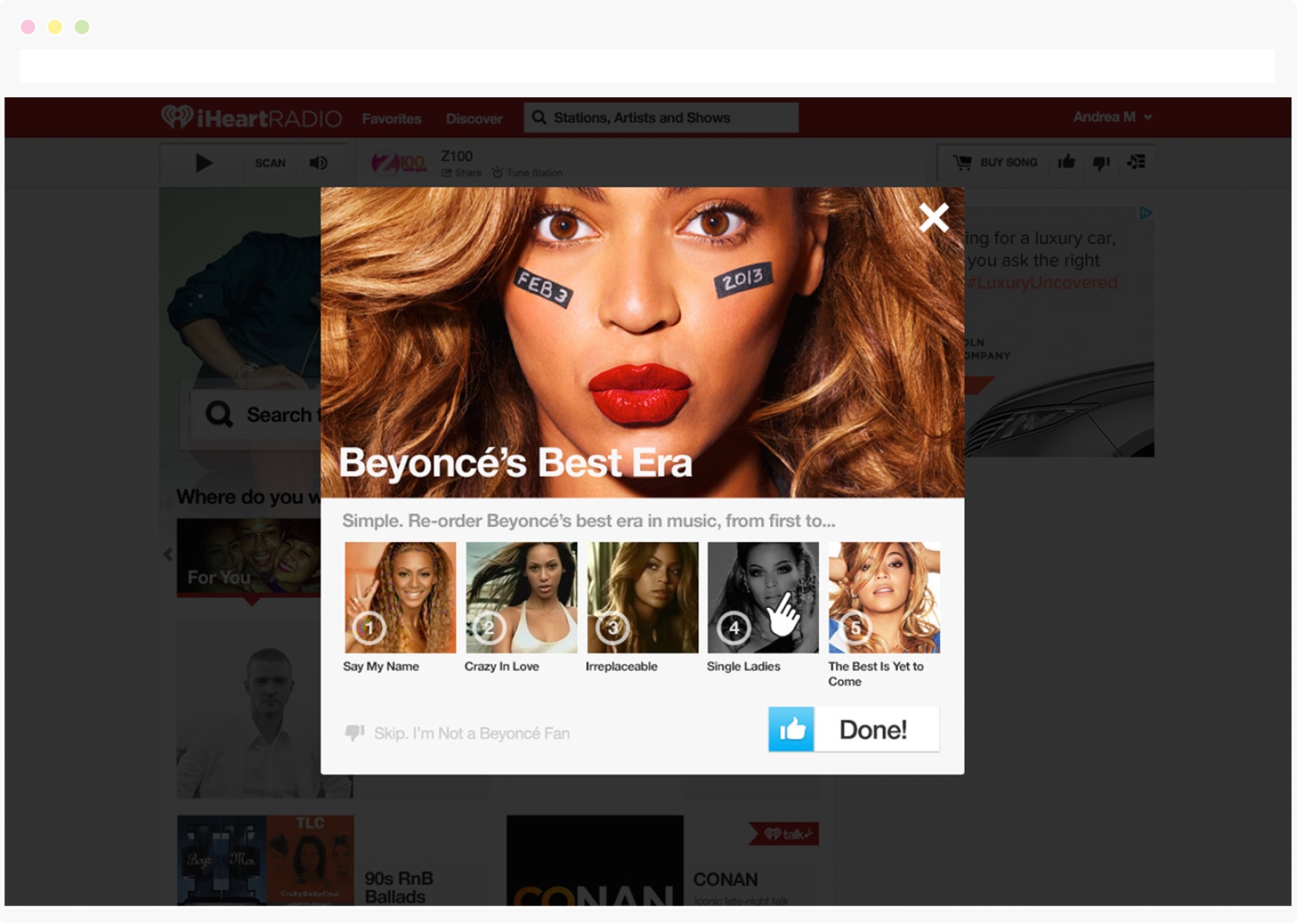1297x924 pixels.
Task: Click the Z100 station logo
Action: click(x=399, y=163)
